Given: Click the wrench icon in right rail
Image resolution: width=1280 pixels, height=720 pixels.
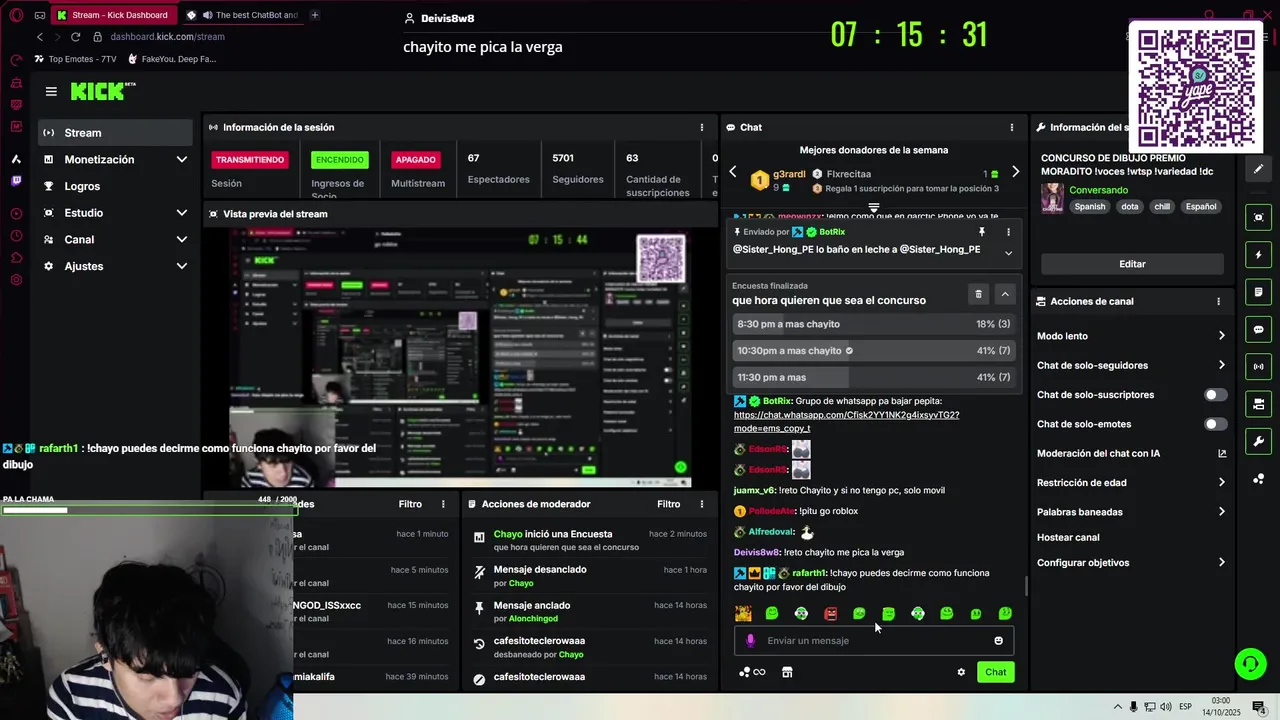Looking at the screenshot, I should 1258,441.
